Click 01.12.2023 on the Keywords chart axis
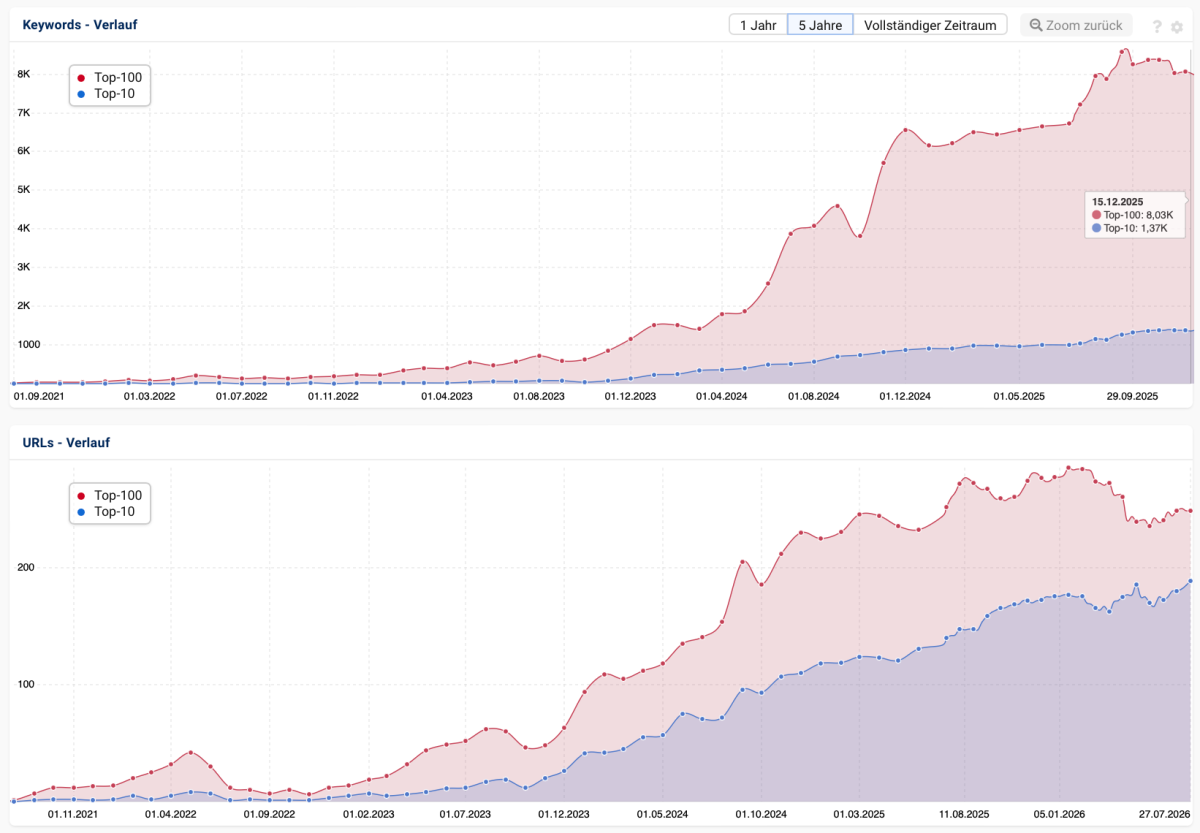This screenshot has height=833, width=1200. 630,396
